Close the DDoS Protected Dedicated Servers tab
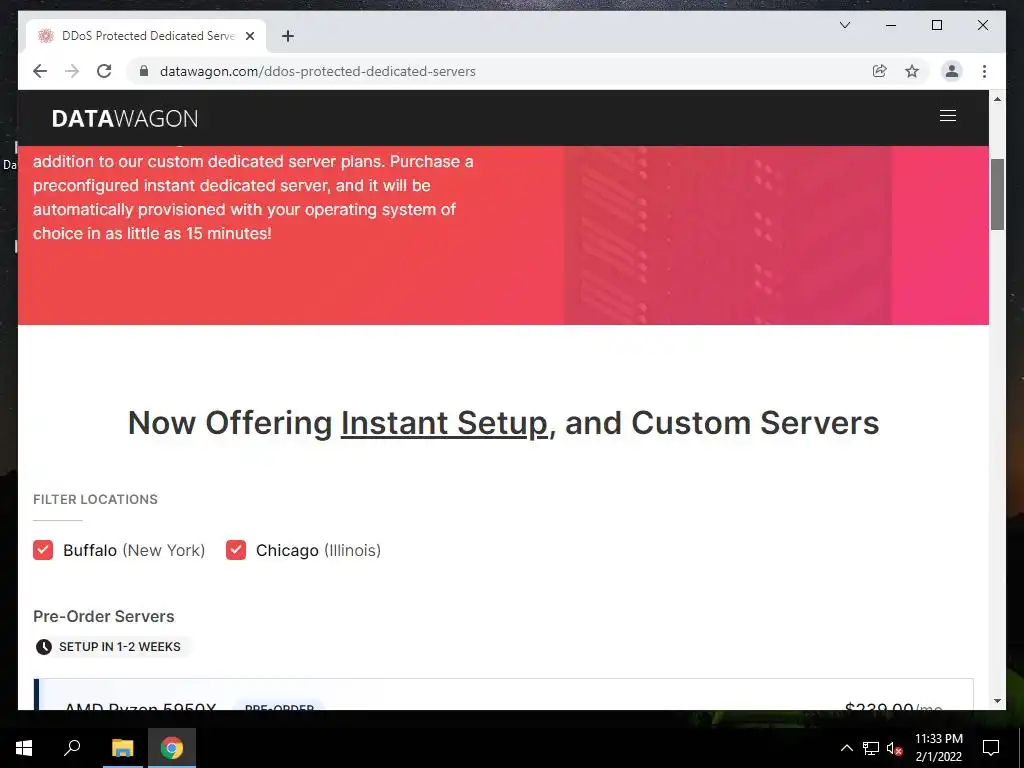 (x=249, y=36)
